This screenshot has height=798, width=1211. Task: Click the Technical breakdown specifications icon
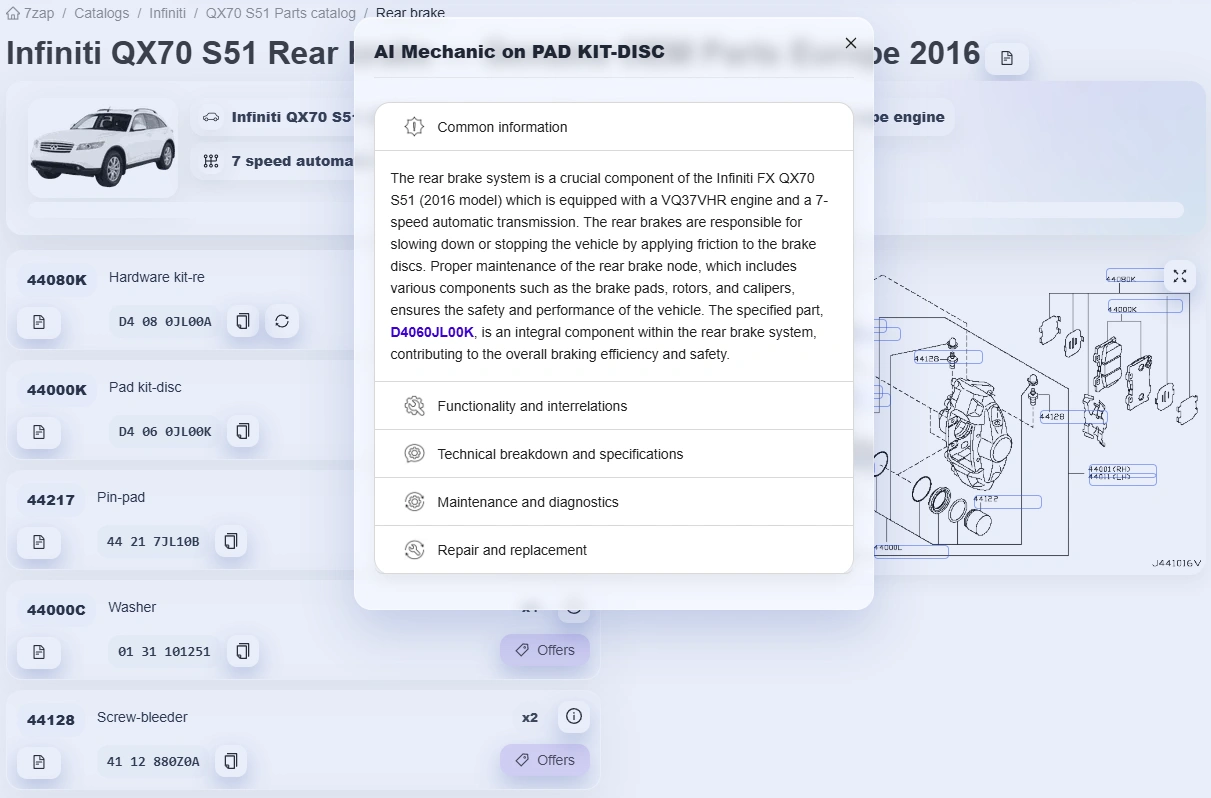(x=414, y=454)
